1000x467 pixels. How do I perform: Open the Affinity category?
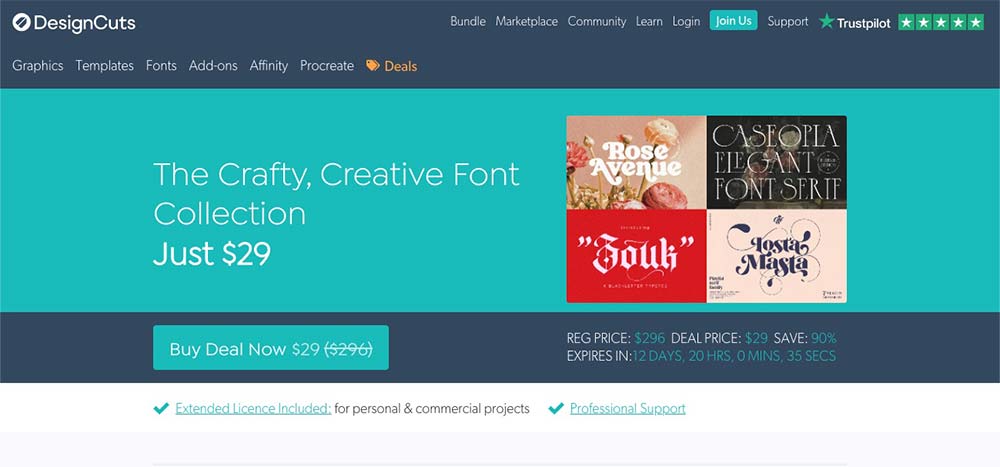[x=268, y=66]
